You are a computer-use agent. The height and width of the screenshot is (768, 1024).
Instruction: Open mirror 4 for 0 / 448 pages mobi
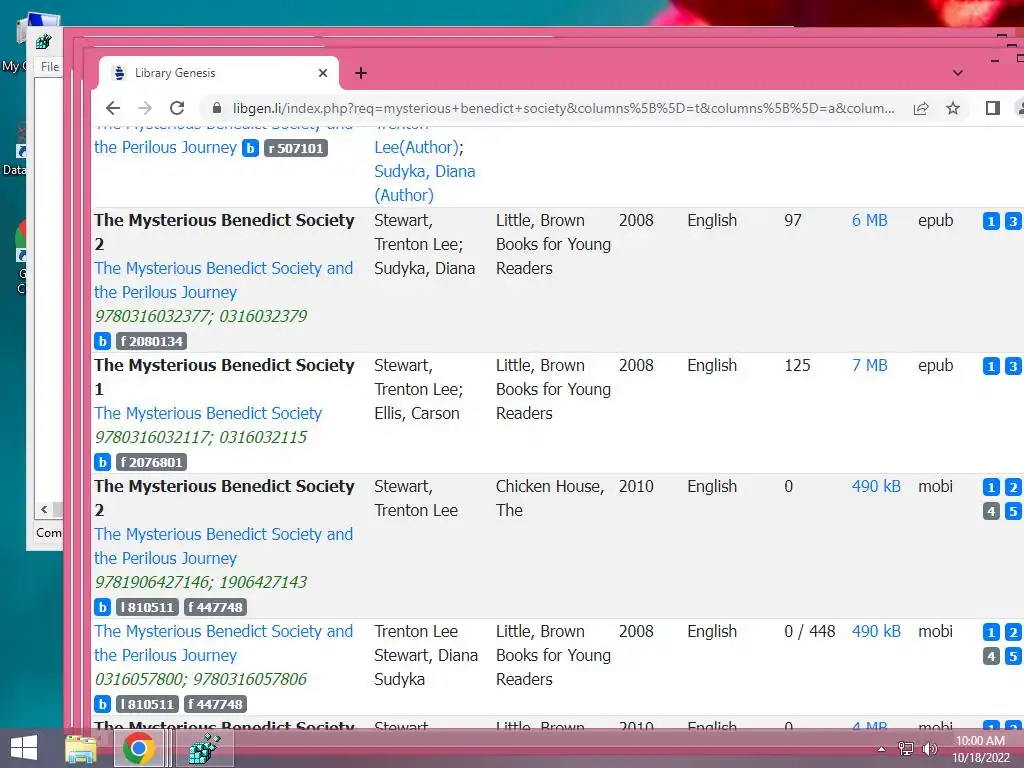991,656
